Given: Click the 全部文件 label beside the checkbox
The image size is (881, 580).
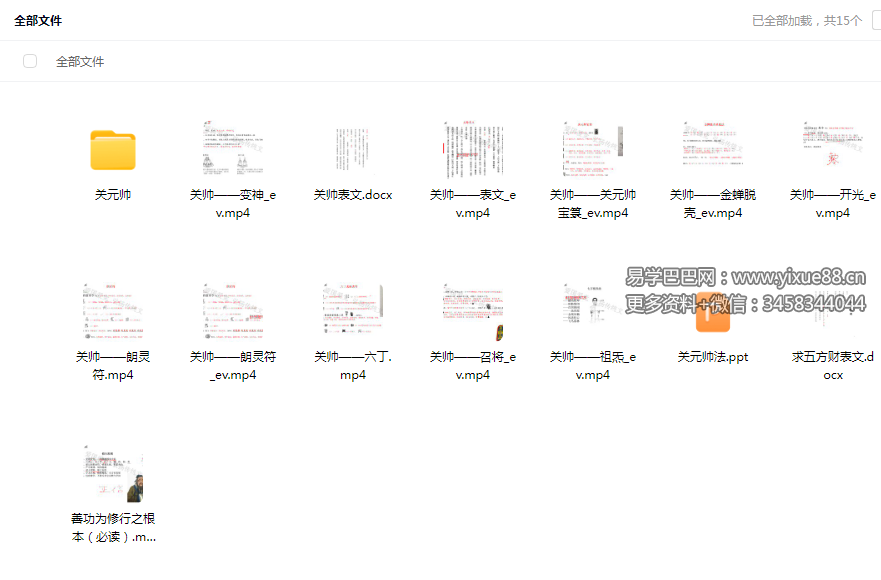Looking at the screenshot, I should pyautogui.click(x=80, y=61).
